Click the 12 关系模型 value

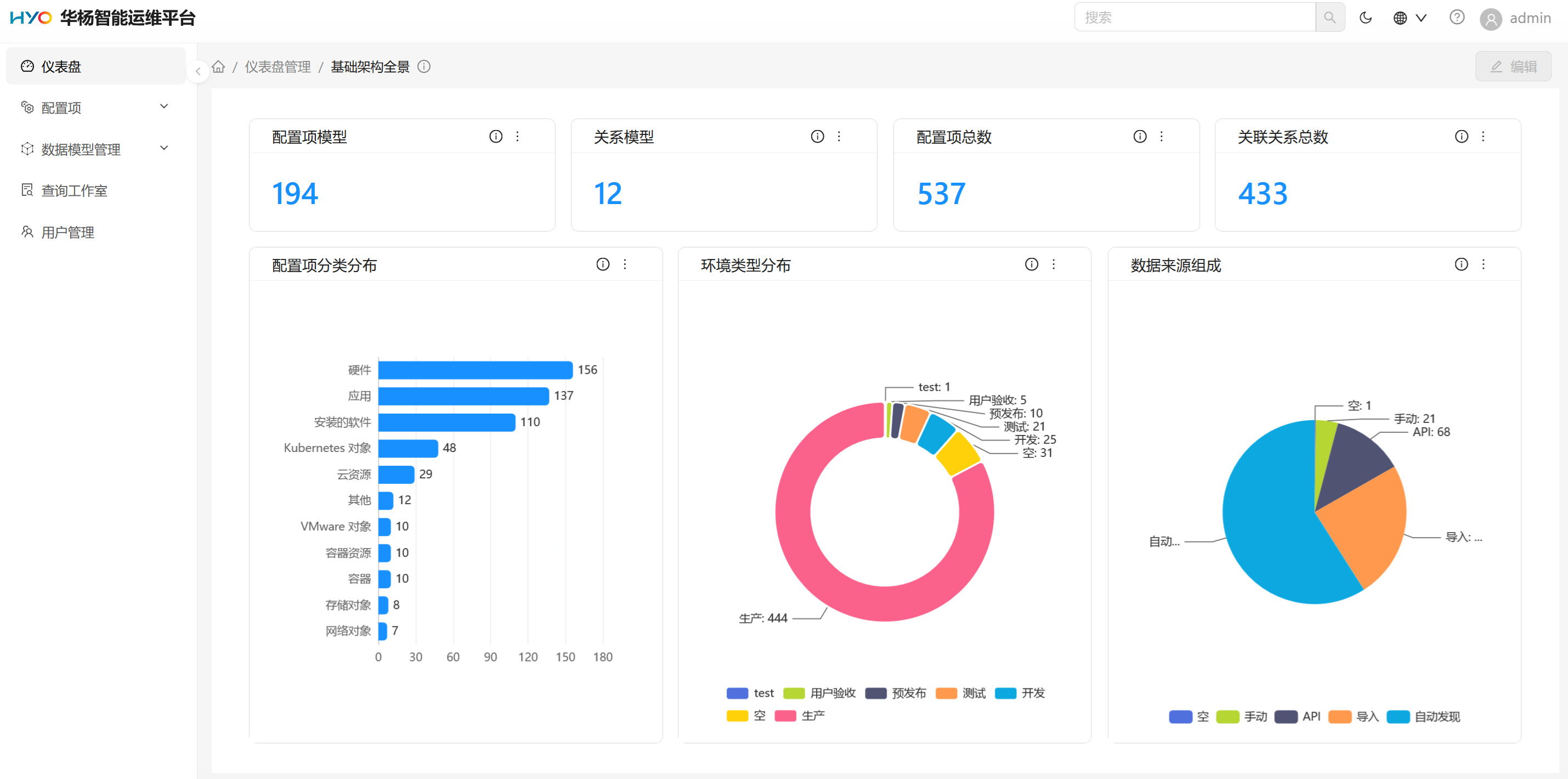point(608,194)
